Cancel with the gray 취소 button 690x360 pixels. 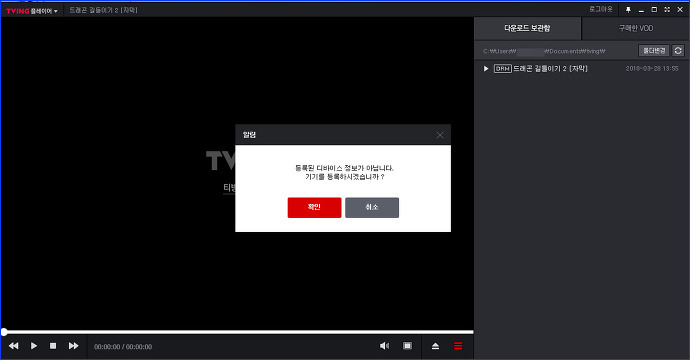[372, 207]
